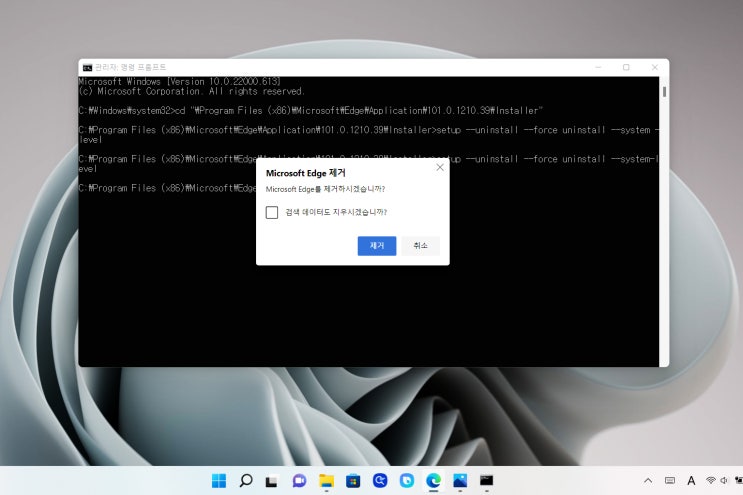Screen dimensions: 743x495
Task: Click the blue circular C app on taskbar
Action: (380, 481)
